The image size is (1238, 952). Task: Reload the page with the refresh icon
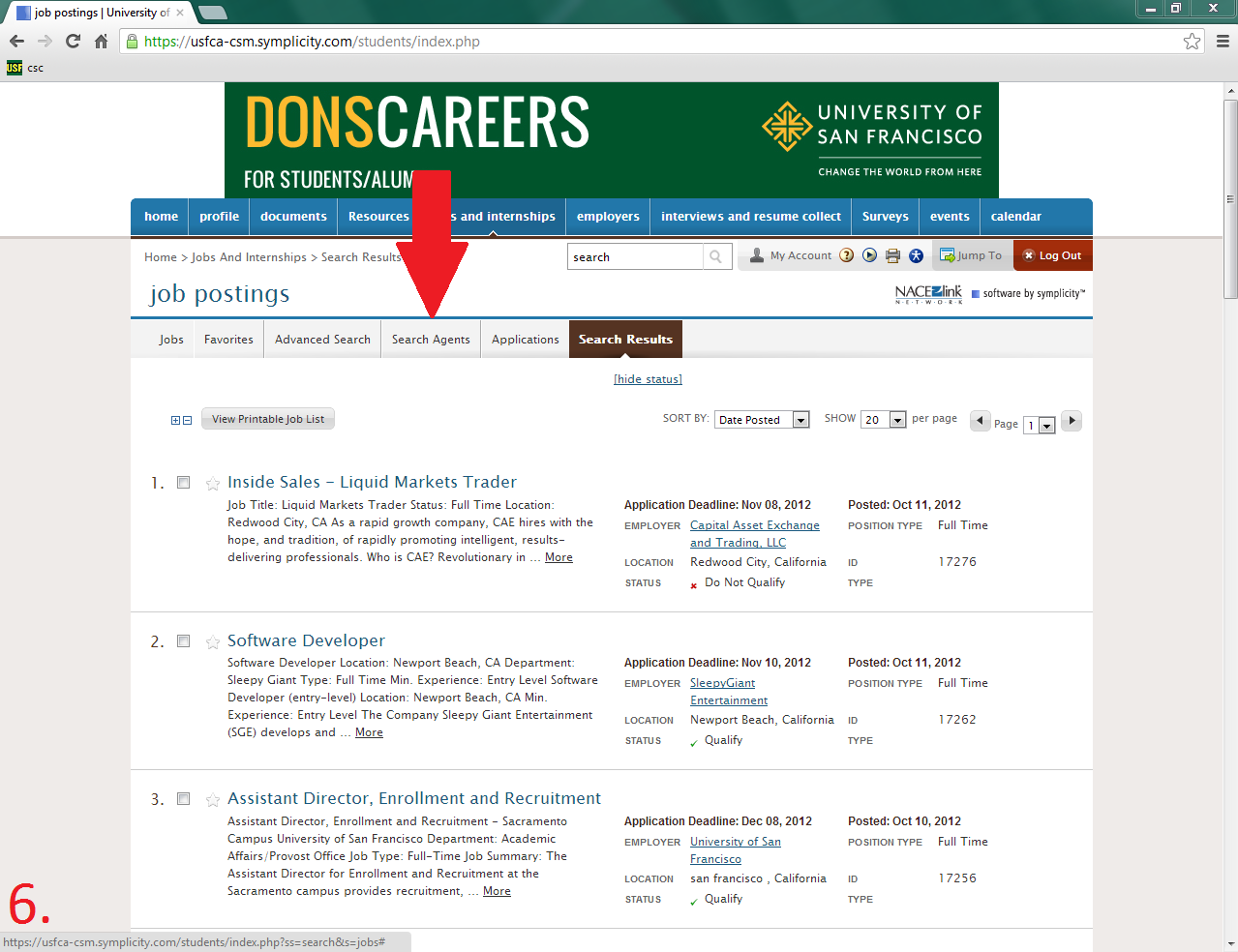[73, 41]
